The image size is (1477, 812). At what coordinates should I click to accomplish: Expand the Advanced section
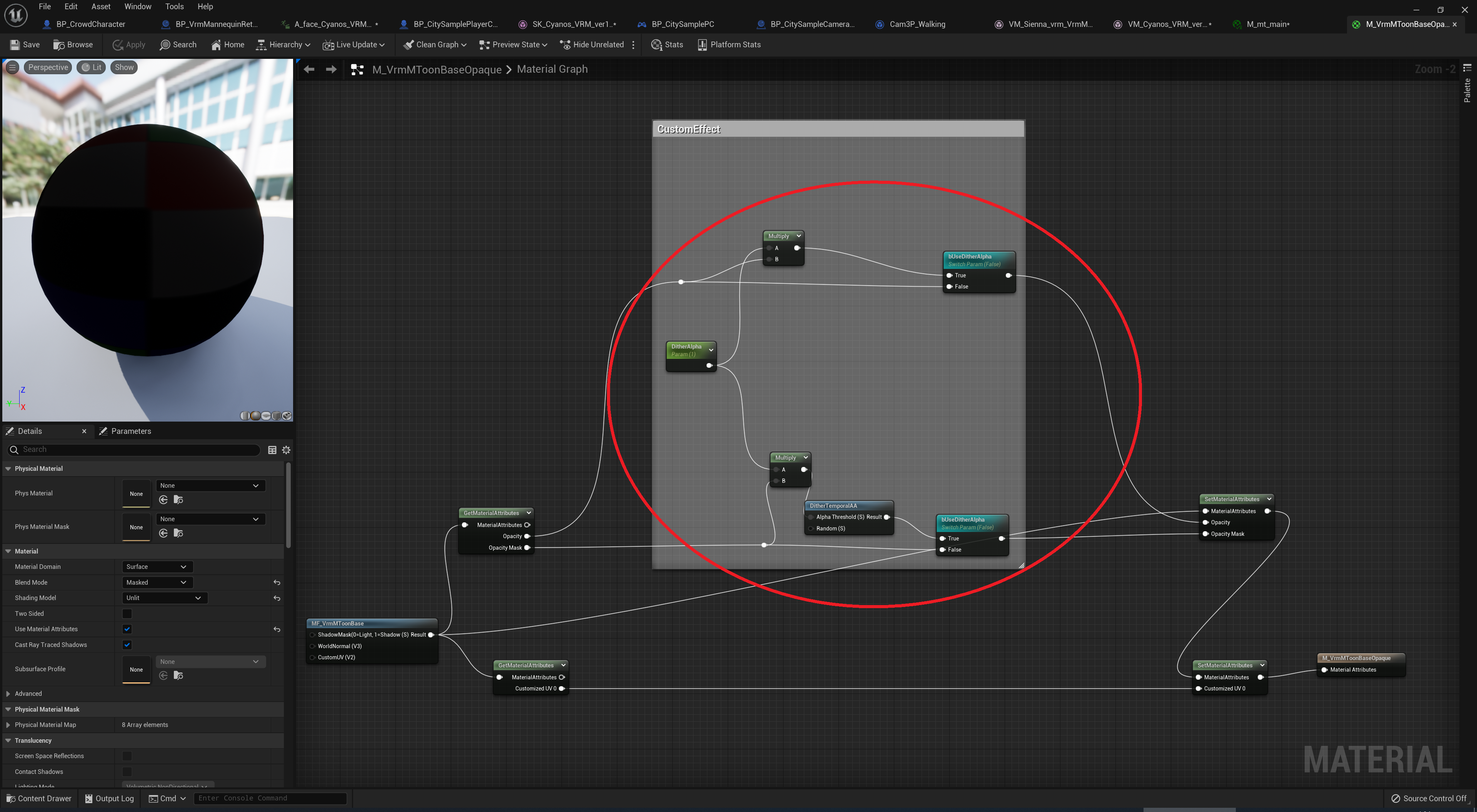[x=8, y=694]
